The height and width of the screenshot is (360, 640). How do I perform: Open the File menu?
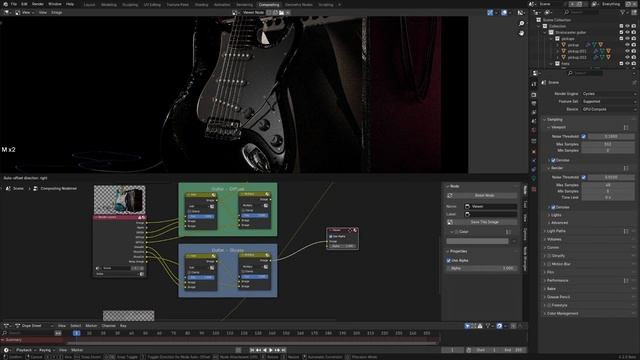point(14,4)
